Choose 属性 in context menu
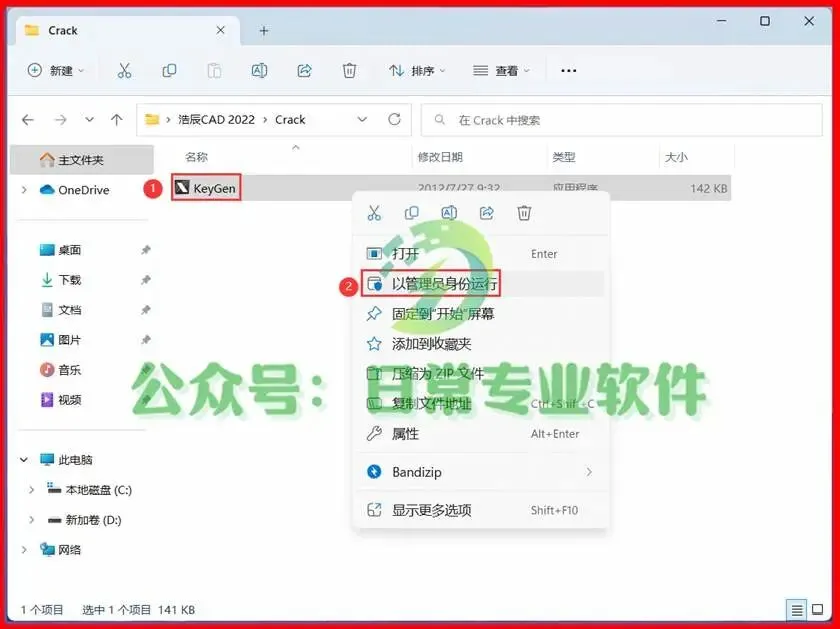 [x=481, y=433]
